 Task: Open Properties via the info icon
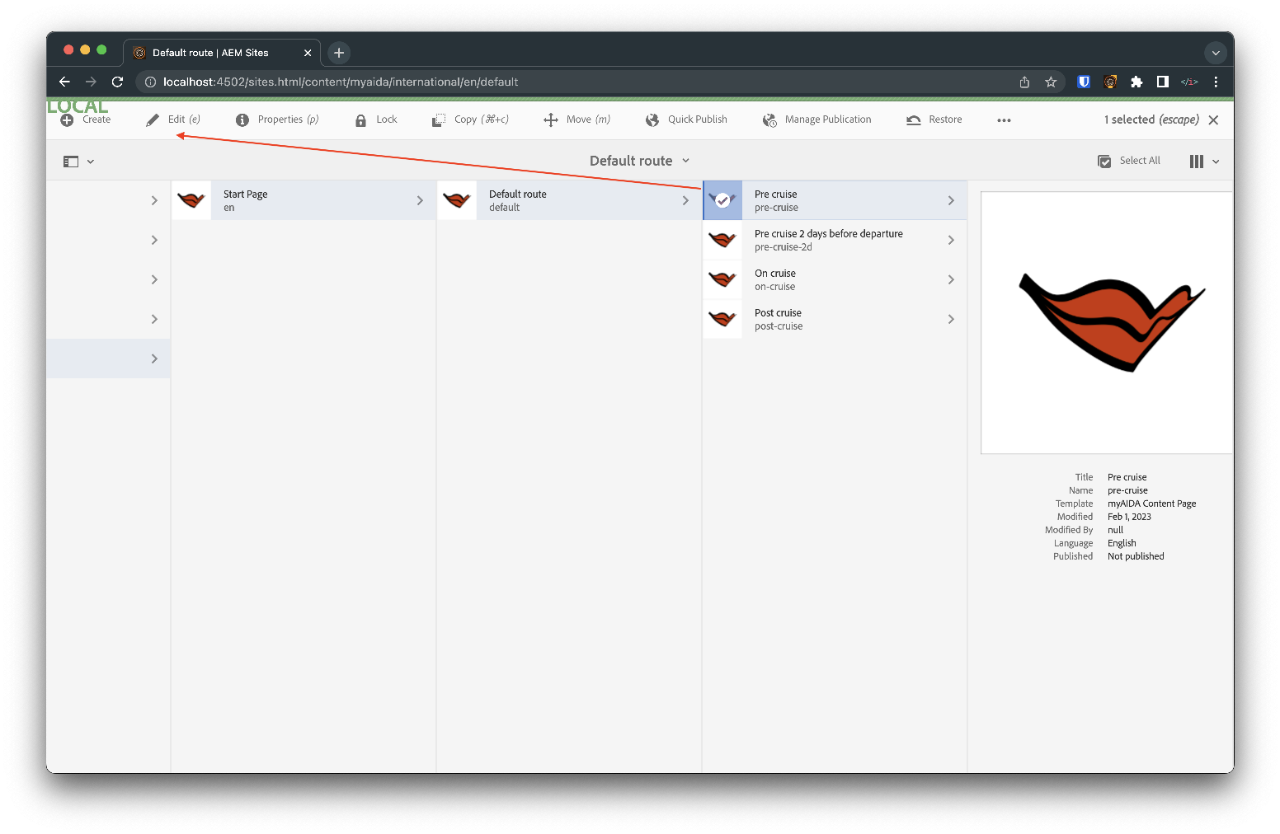pyautogui.click(x=242, y=120)
